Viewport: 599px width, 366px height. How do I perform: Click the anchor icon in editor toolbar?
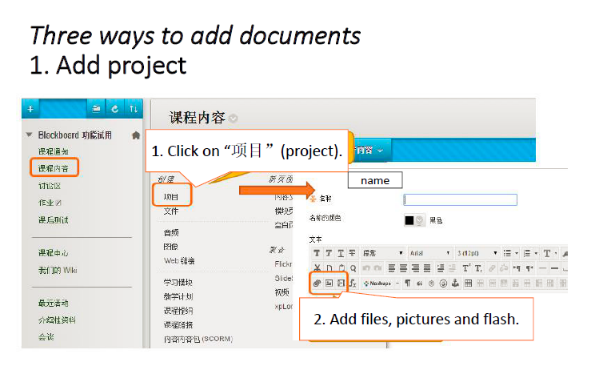click(x=455, y=283)
